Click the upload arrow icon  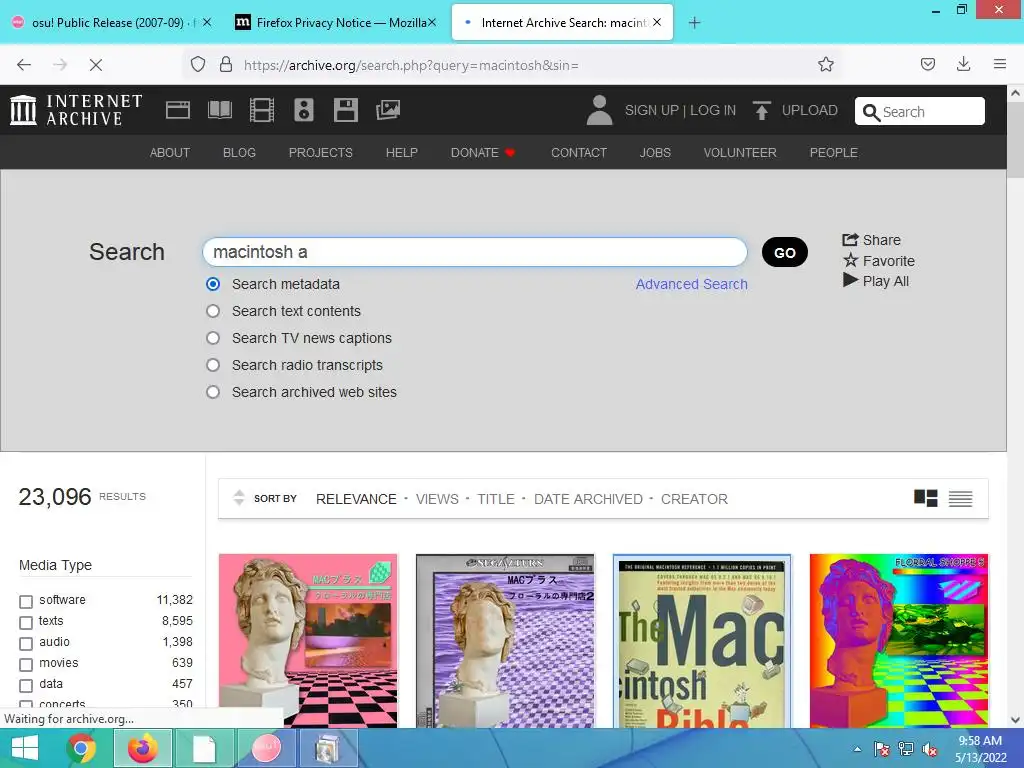pos(761,110)
